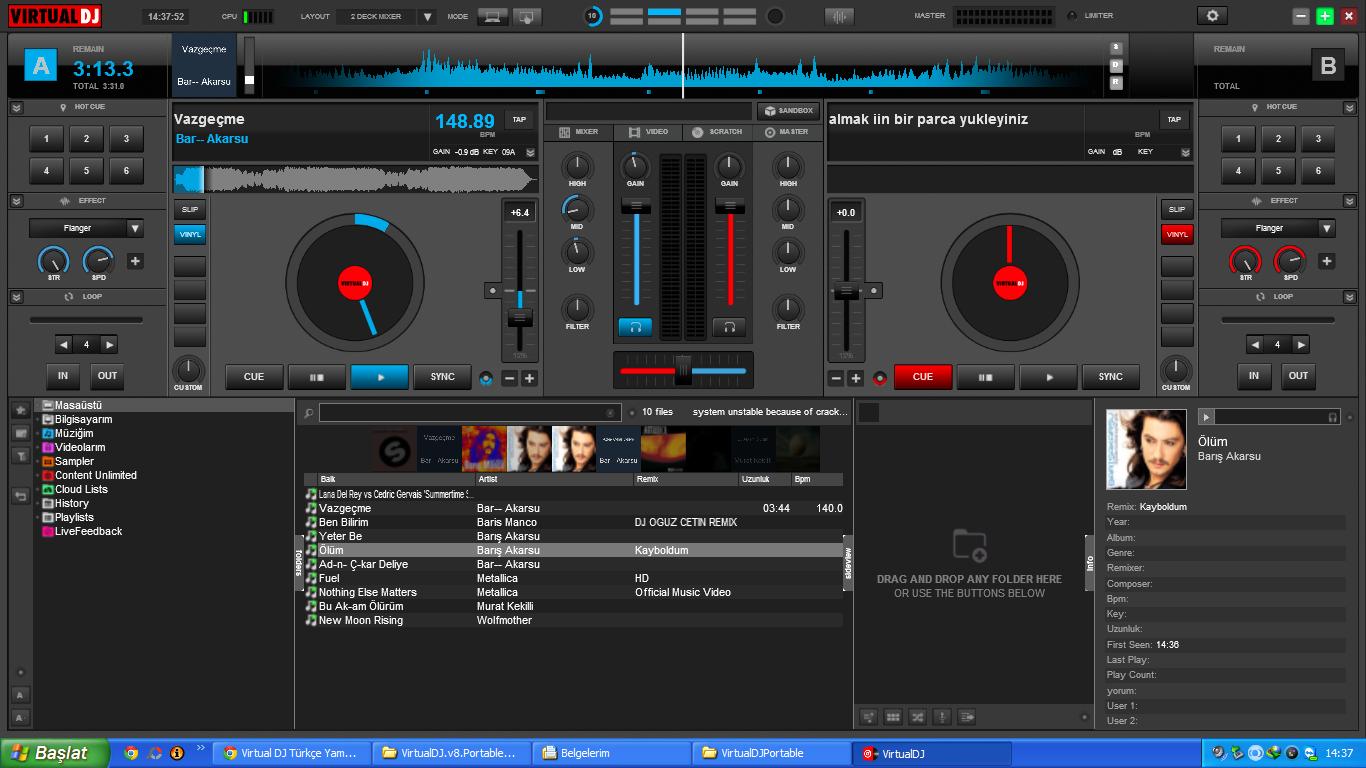This screenshot has width=1366, height=768.
Task: Click the music note icon beside Fuel track
Action: point(311,578)
